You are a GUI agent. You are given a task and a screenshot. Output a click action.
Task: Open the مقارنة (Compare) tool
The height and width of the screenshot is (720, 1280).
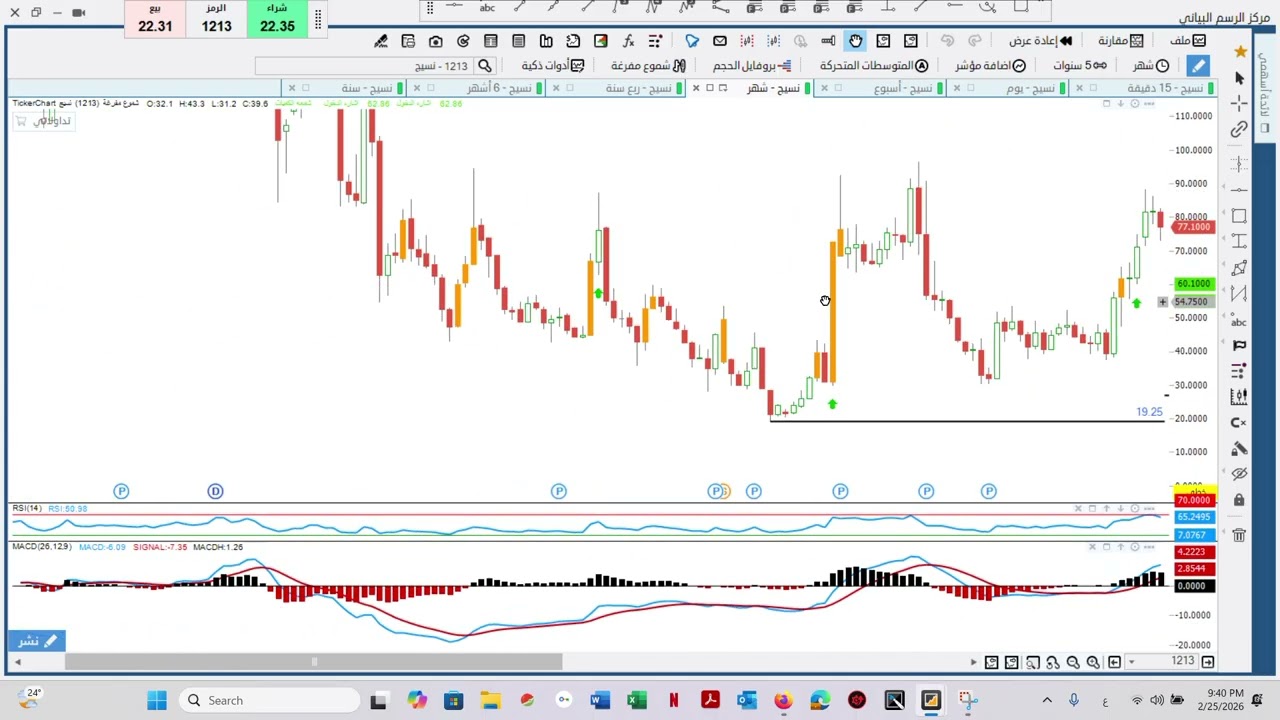click(1121, 40)
